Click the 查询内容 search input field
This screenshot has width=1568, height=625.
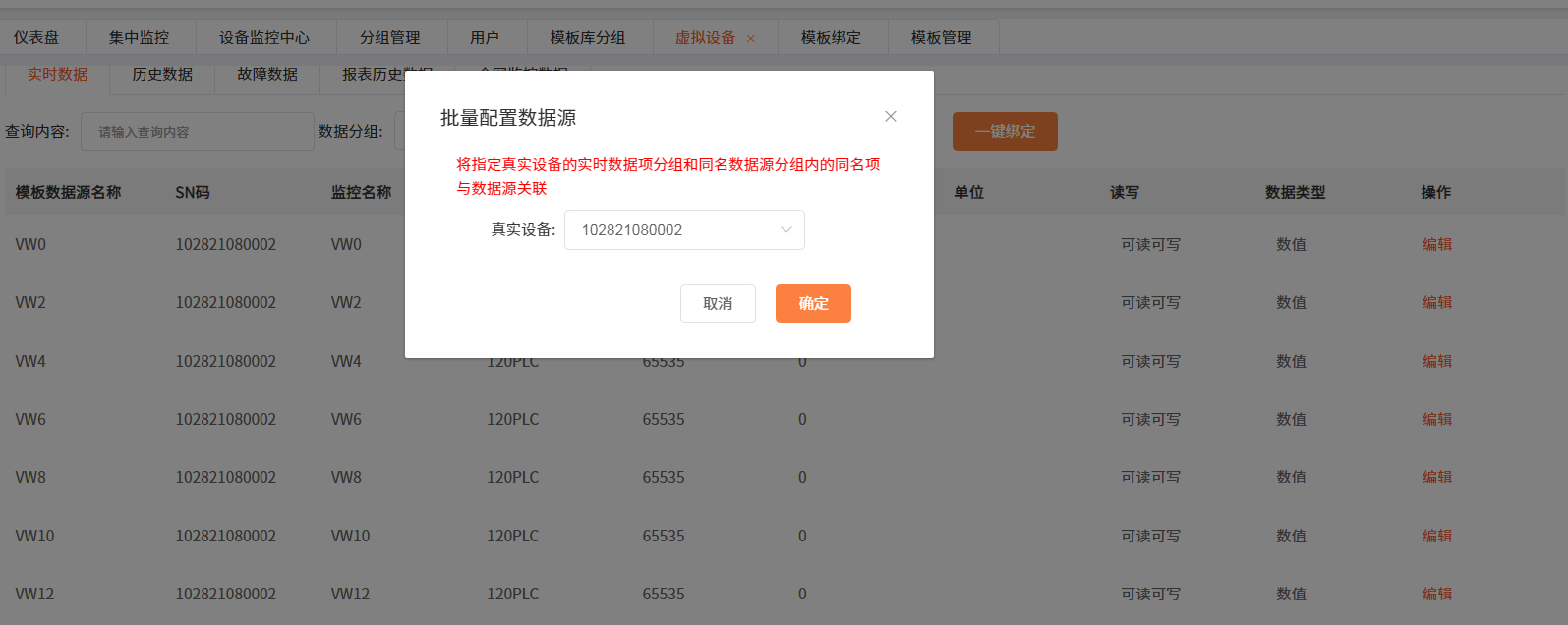(198, 132)
